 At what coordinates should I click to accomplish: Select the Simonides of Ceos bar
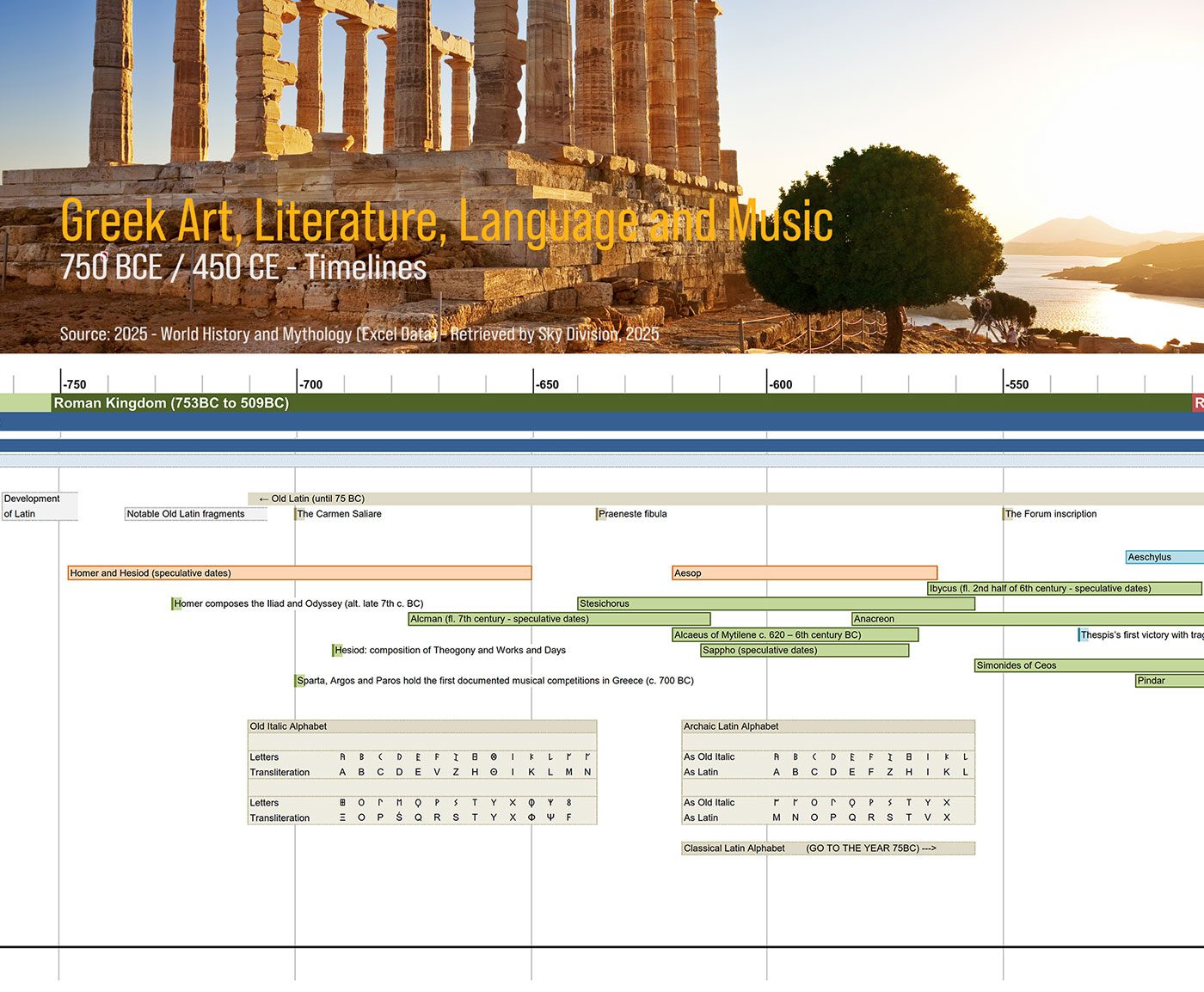click(1089, 665)
